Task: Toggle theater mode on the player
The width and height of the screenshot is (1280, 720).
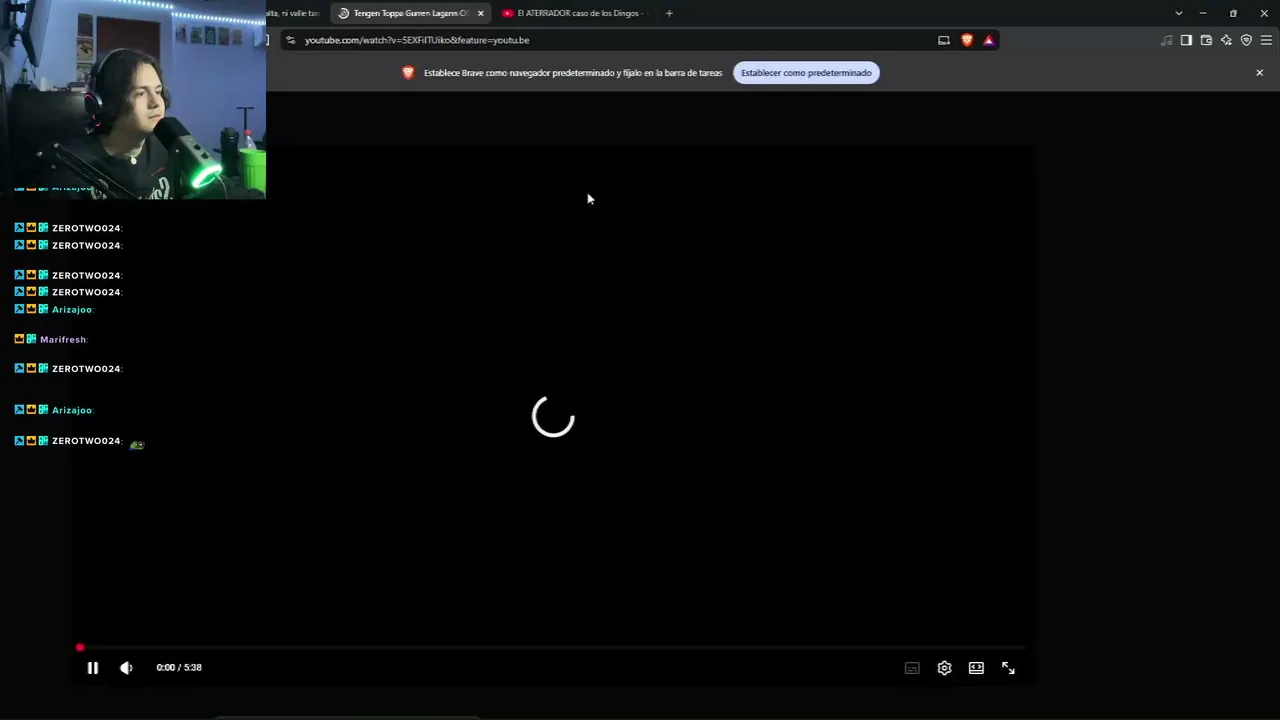Action: click(x=976, y=668)
